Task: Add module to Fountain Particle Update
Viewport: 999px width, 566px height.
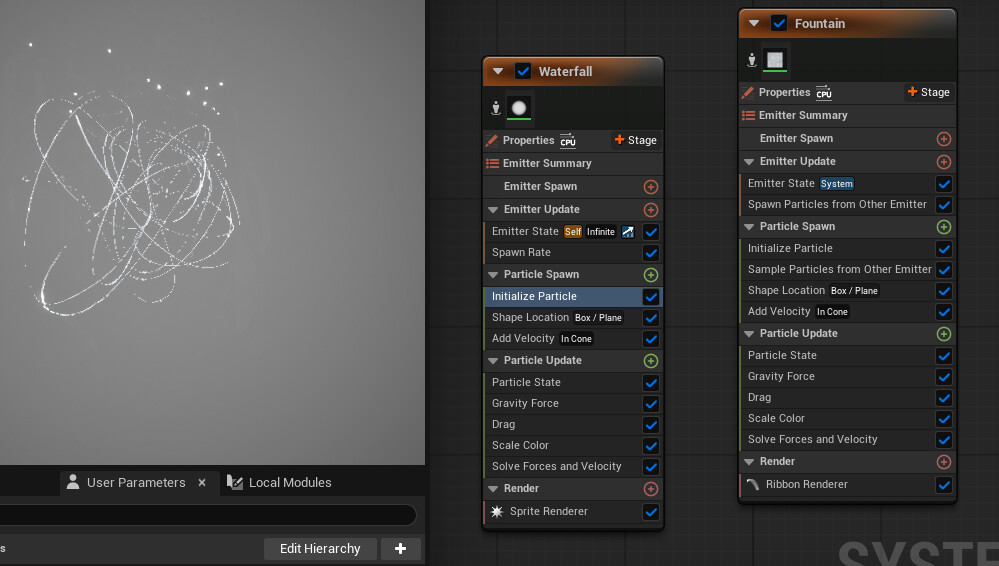Action: coord(944,334)
